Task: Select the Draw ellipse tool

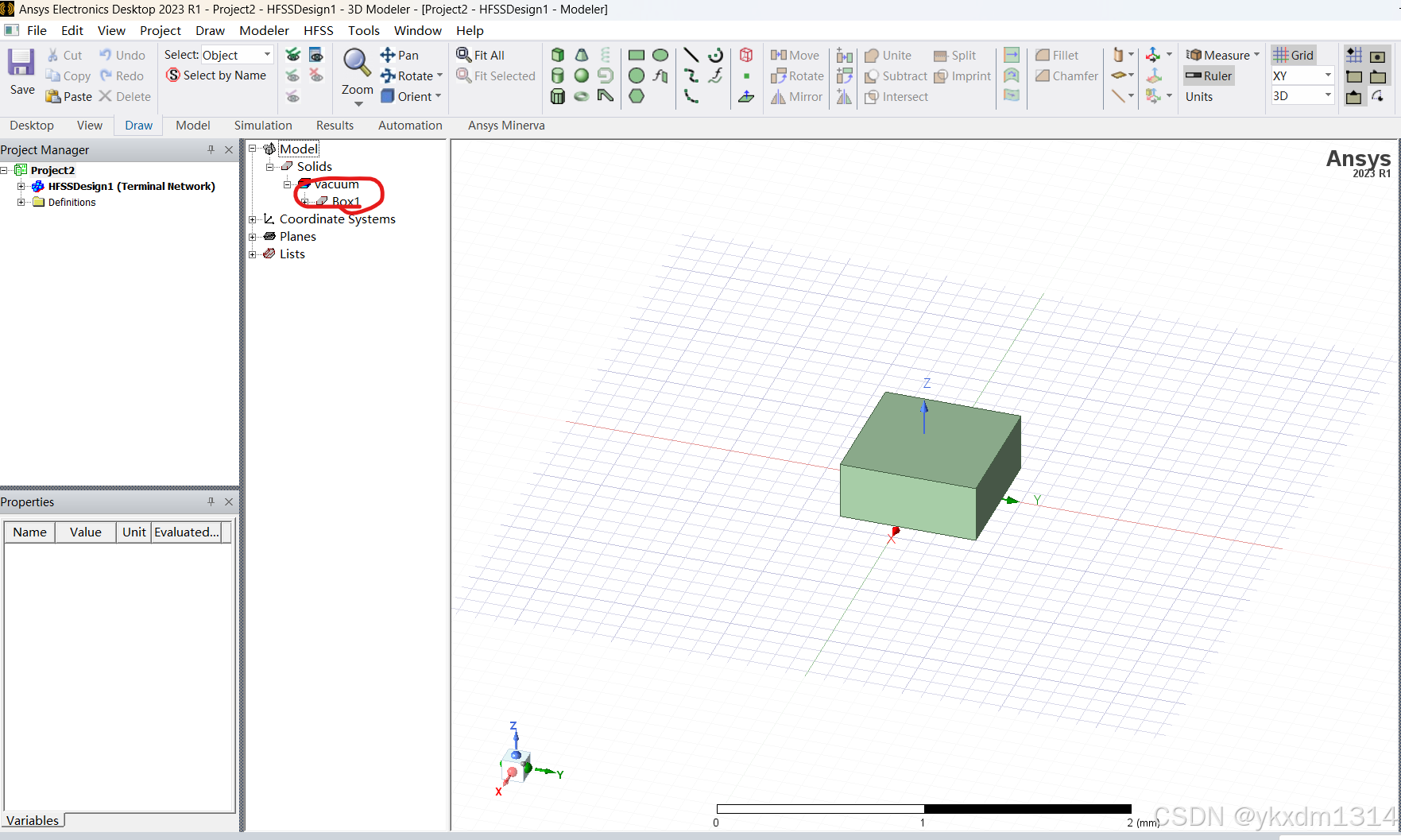Action: click(660, 55)
